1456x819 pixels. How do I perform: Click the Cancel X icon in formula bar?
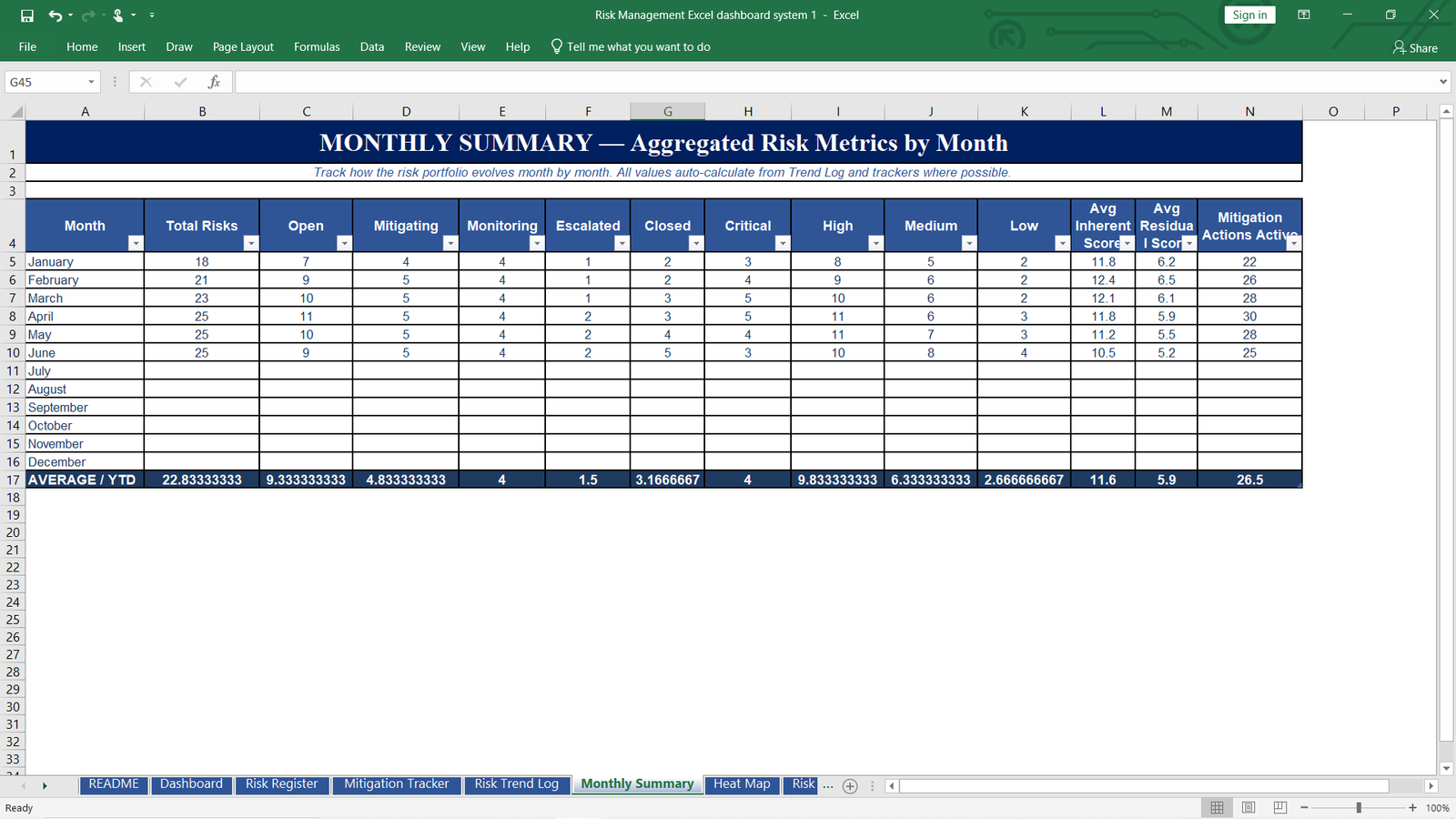[146, 82]
